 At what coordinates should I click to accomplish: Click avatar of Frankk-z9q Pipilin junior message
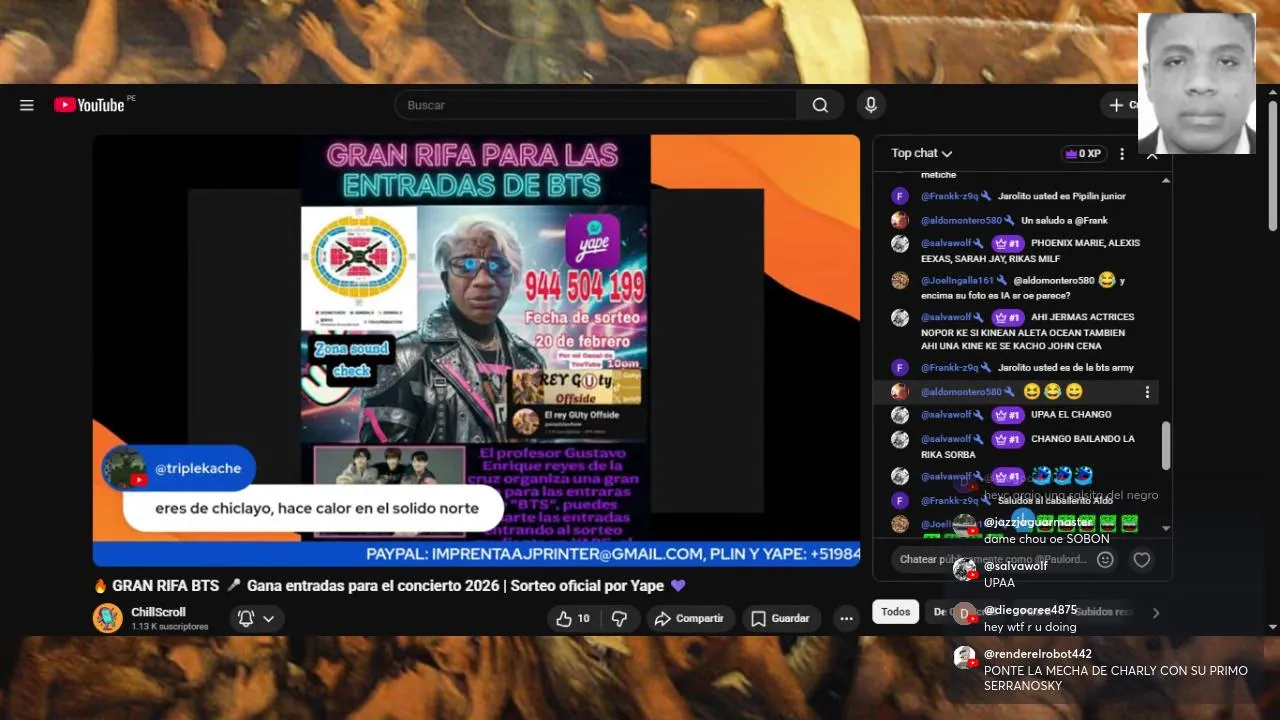tap(900, 196)
